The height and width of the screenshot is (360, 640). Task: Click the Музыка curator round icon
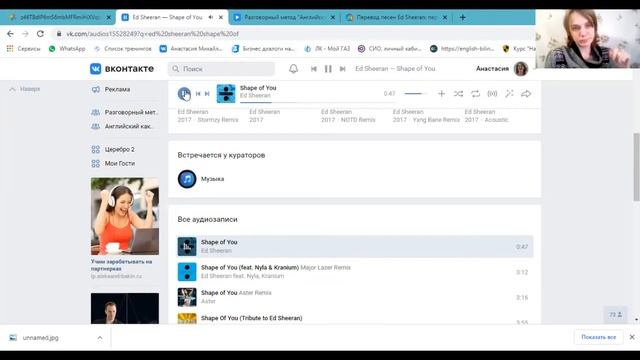pyautogui.click(x=187, y=179)
